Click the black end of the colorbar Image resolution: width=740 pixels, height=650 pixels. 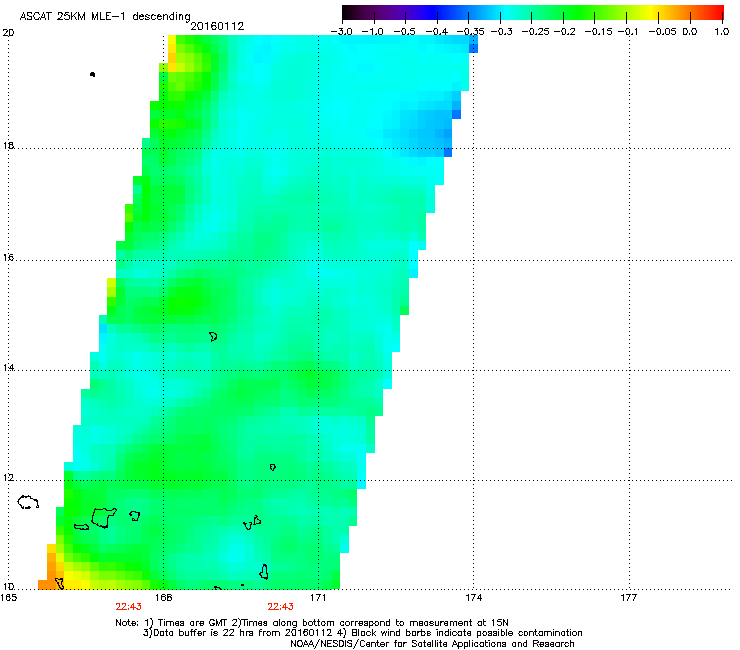[x=350, y=13]
